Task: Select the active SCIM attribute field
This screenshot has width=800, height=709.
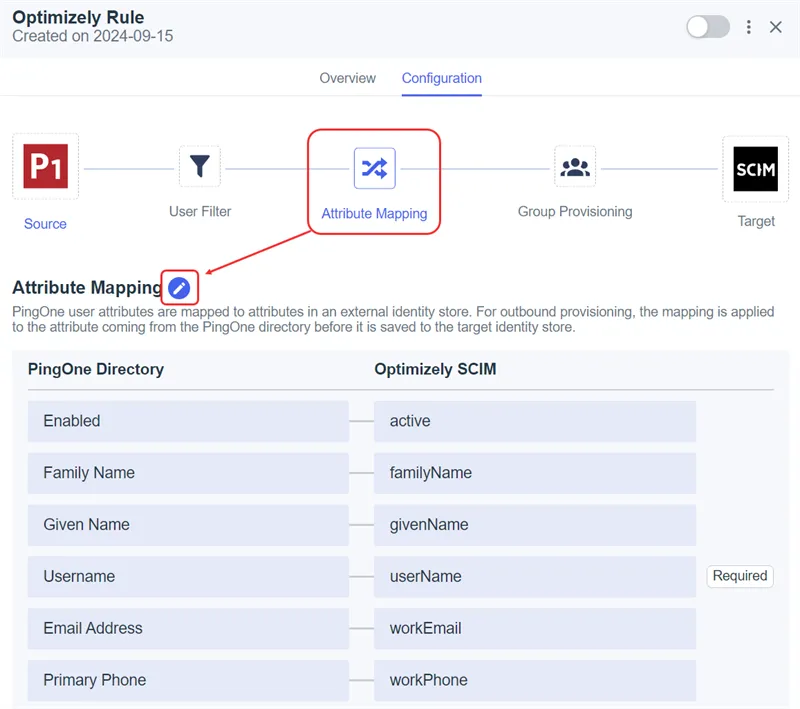Action: coord(535,421)
